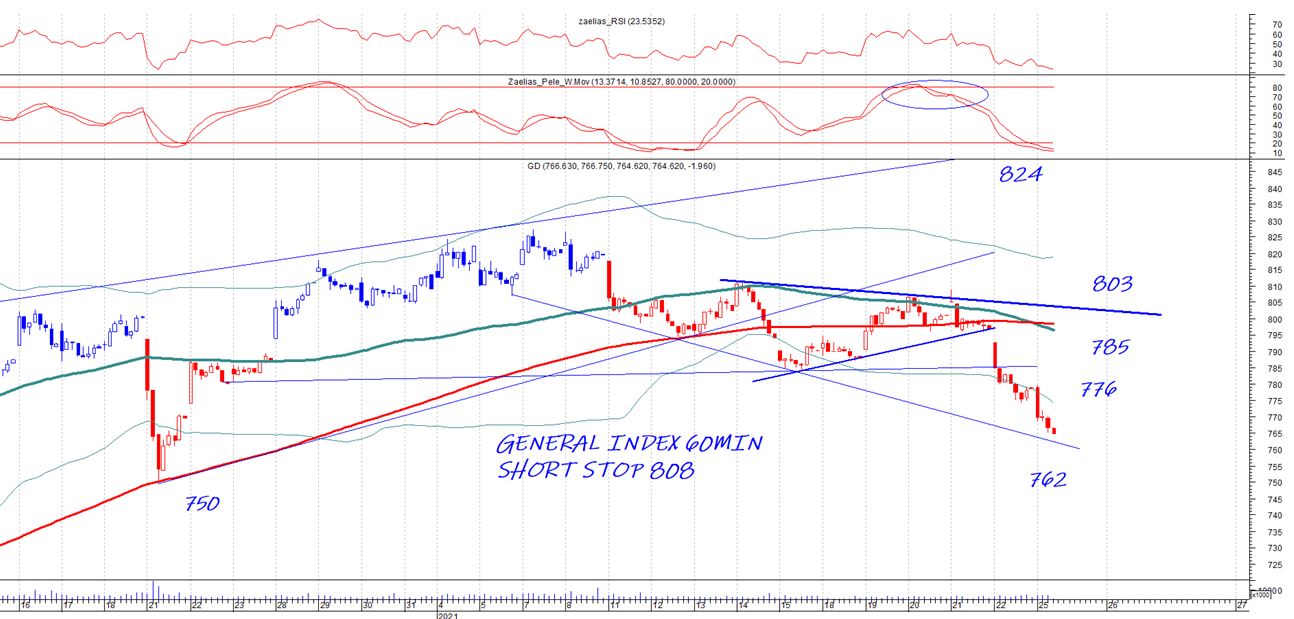This screenshot has width=1294, height=619.
Task: Select the 762 target annotation
Action: coord(1048,480)
